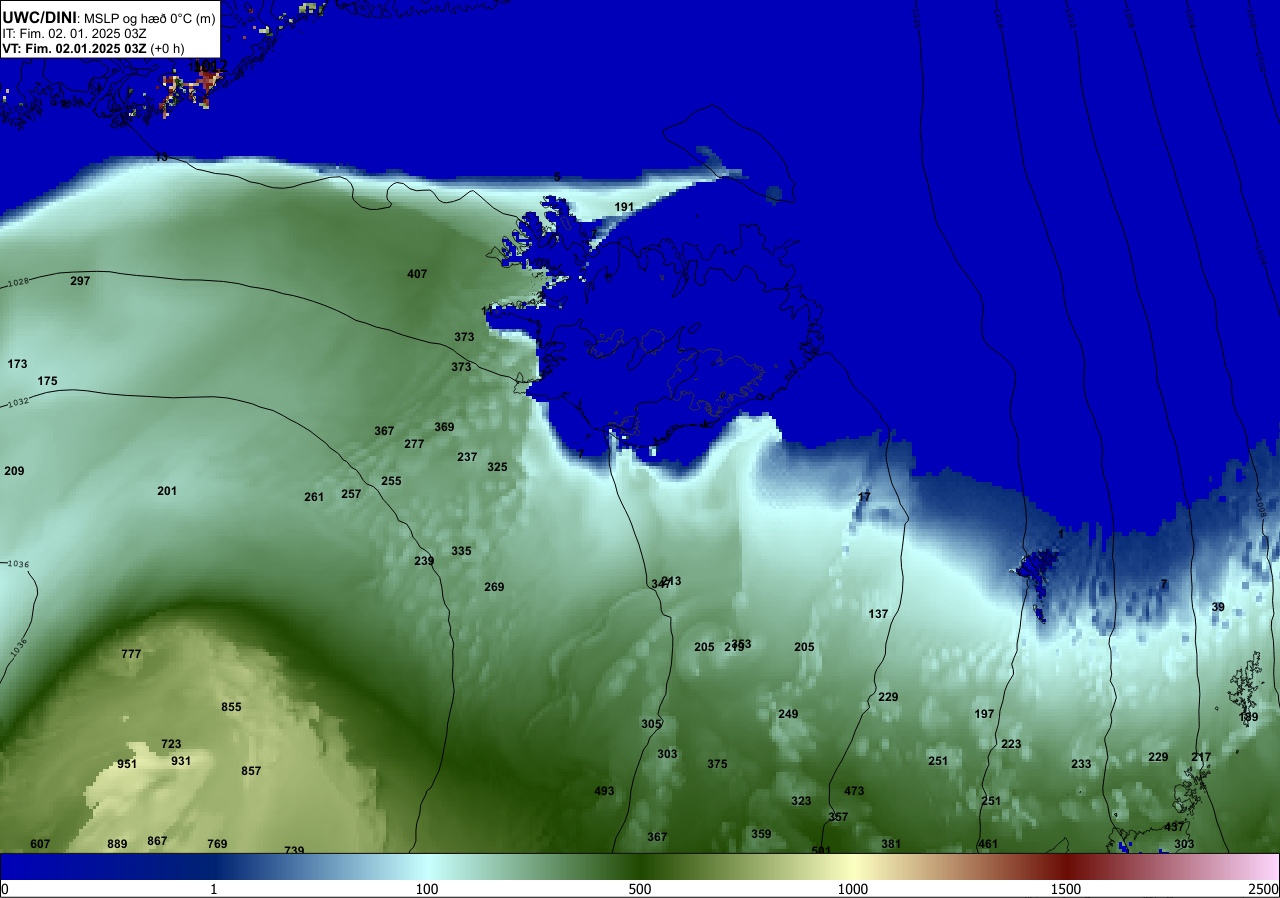This screenshot has width=1280, height=898.
Task: Click the value 889 on the map
Action: 117,844
